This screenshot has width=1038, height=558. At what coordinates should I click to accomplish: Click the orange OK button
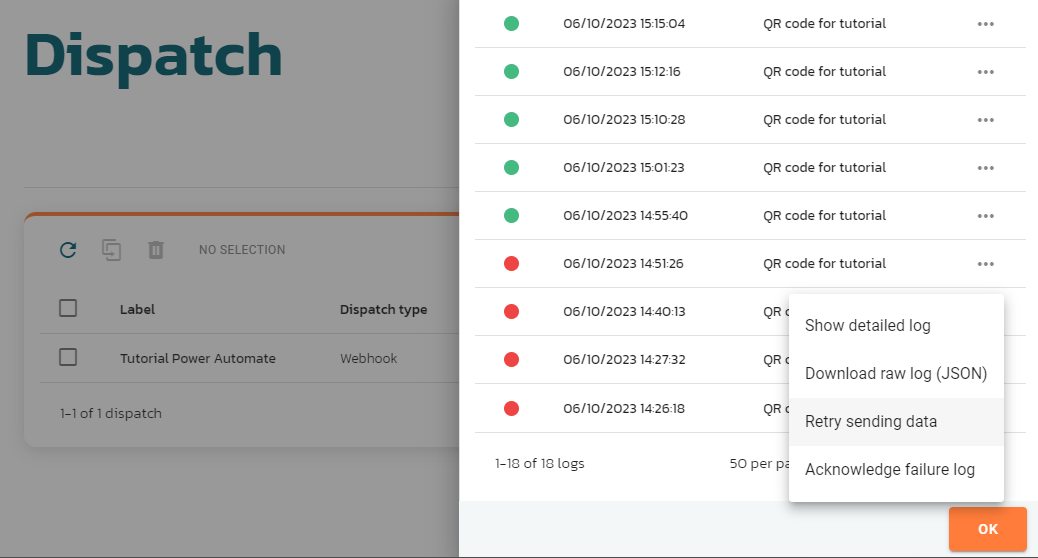click(x=988, y=529)
